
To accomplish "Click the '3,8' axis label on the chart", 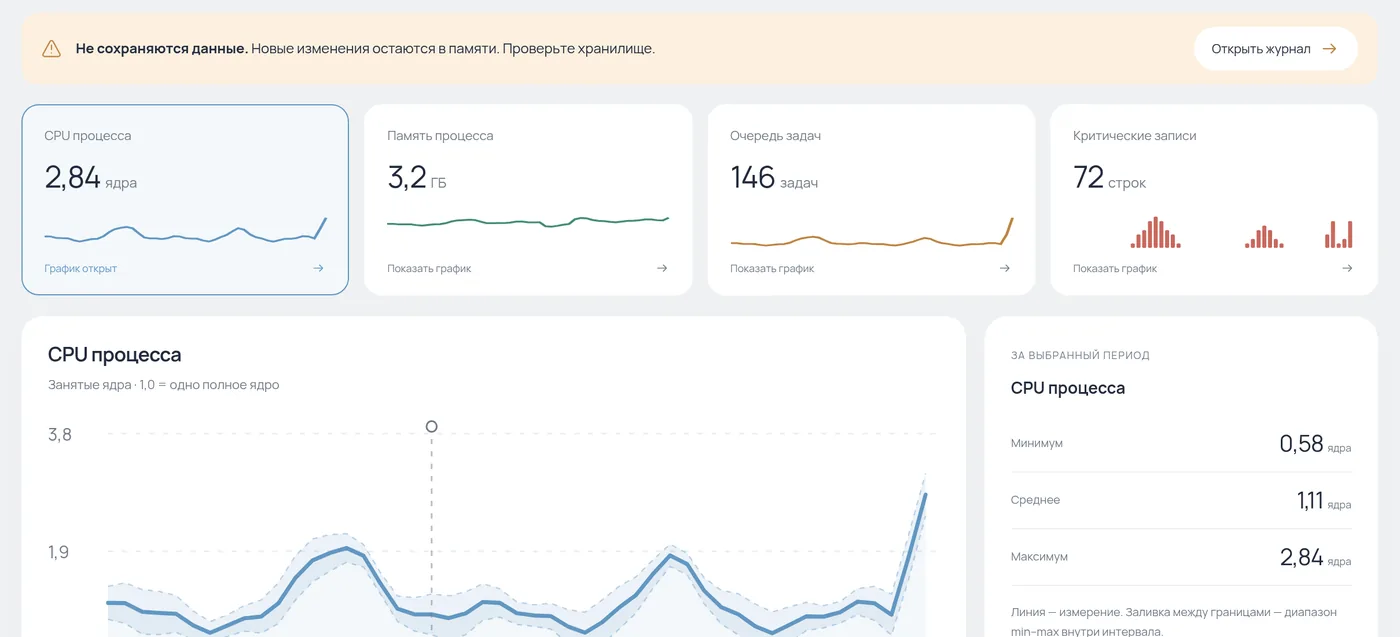I will pos(60,435).
